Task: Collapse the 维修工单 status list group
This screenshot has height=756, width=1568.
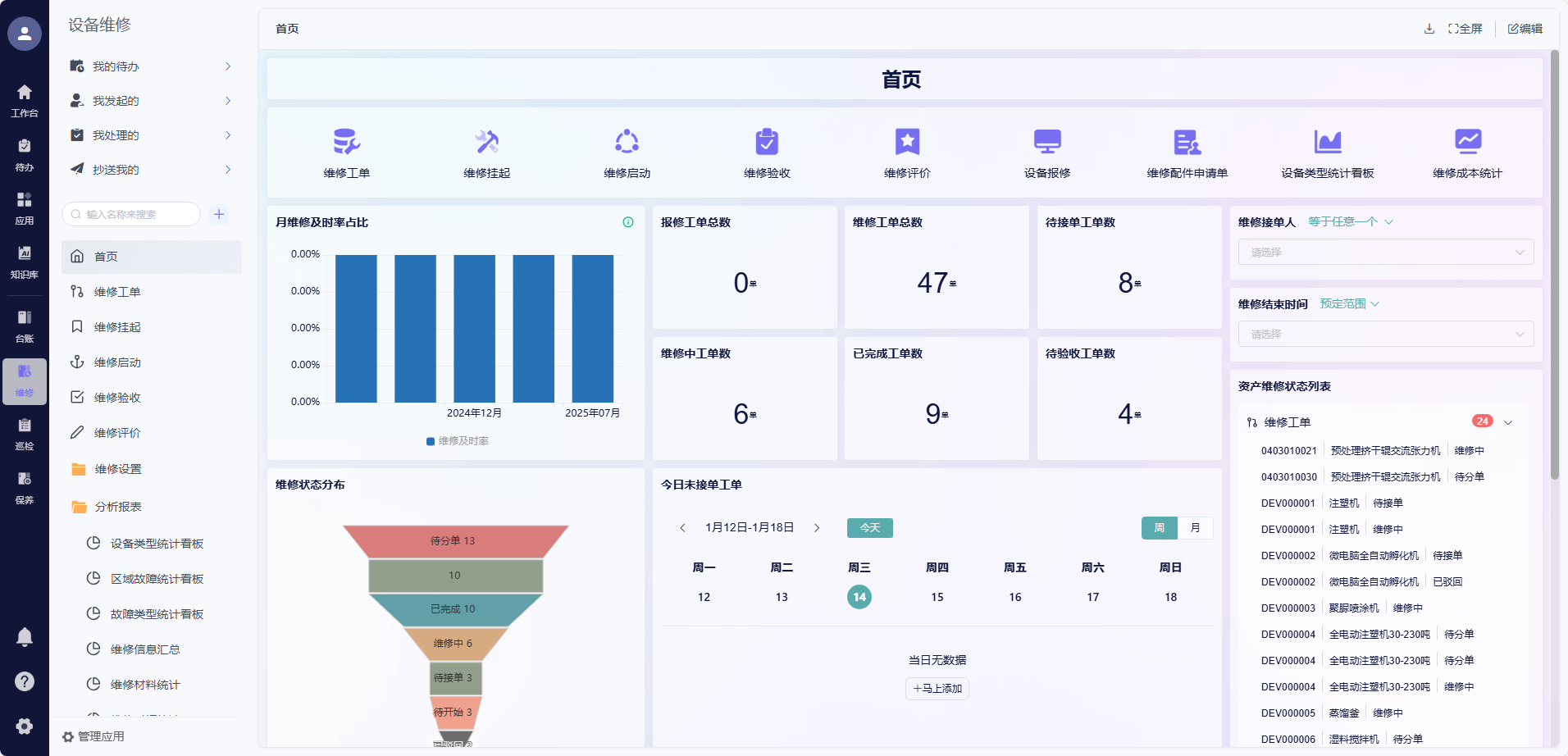Action: 1507,422
